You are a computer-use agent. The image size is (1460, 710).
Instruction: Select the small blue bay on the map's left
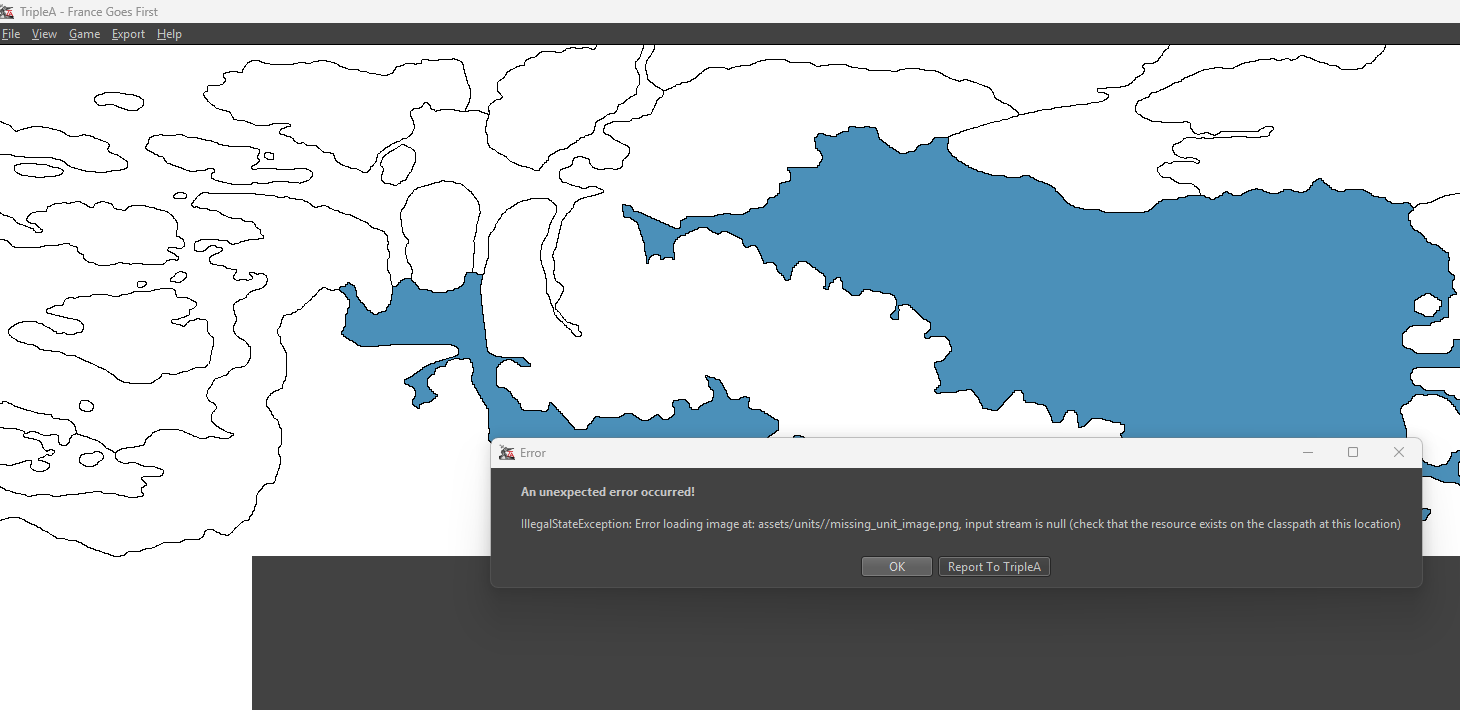coord(410,318)
